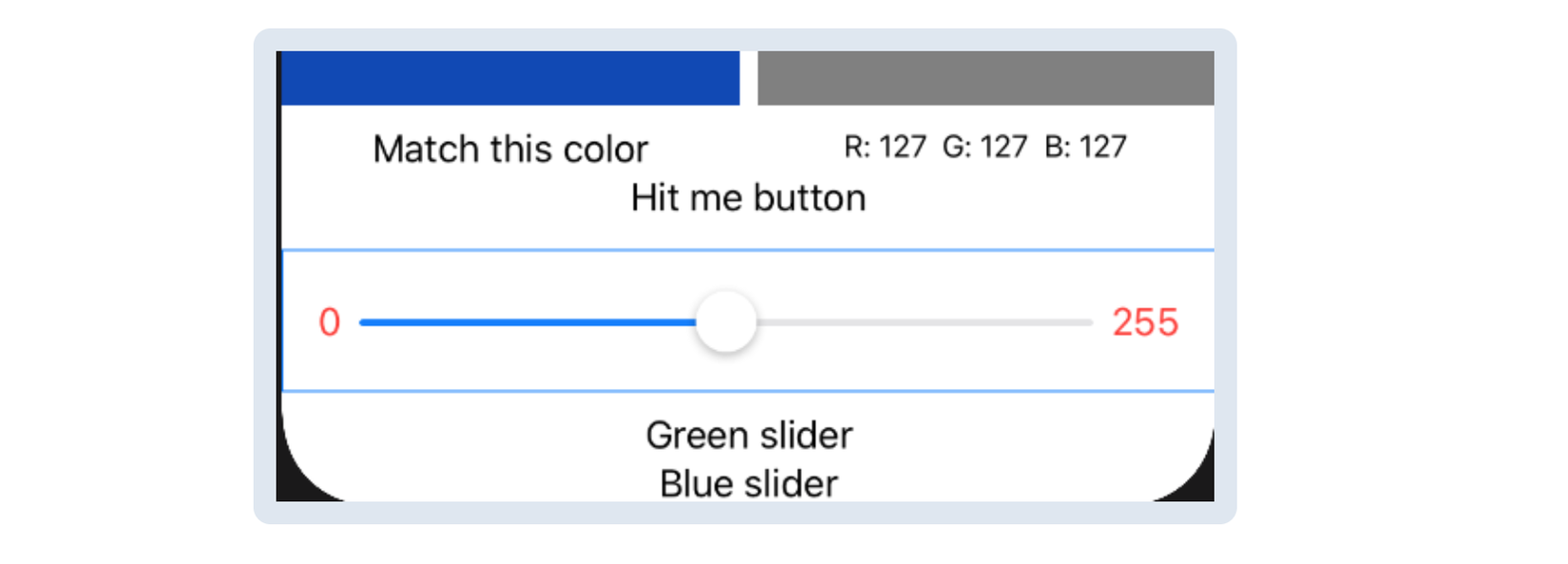Click the blue target color swatch

pos(510,78)
